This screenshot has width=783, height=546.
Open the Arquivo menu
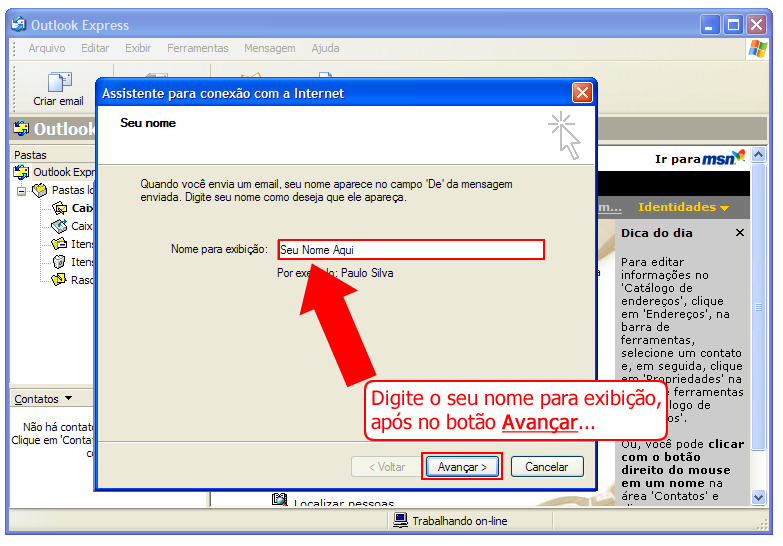pyautogui.click(x=47, y=48)
